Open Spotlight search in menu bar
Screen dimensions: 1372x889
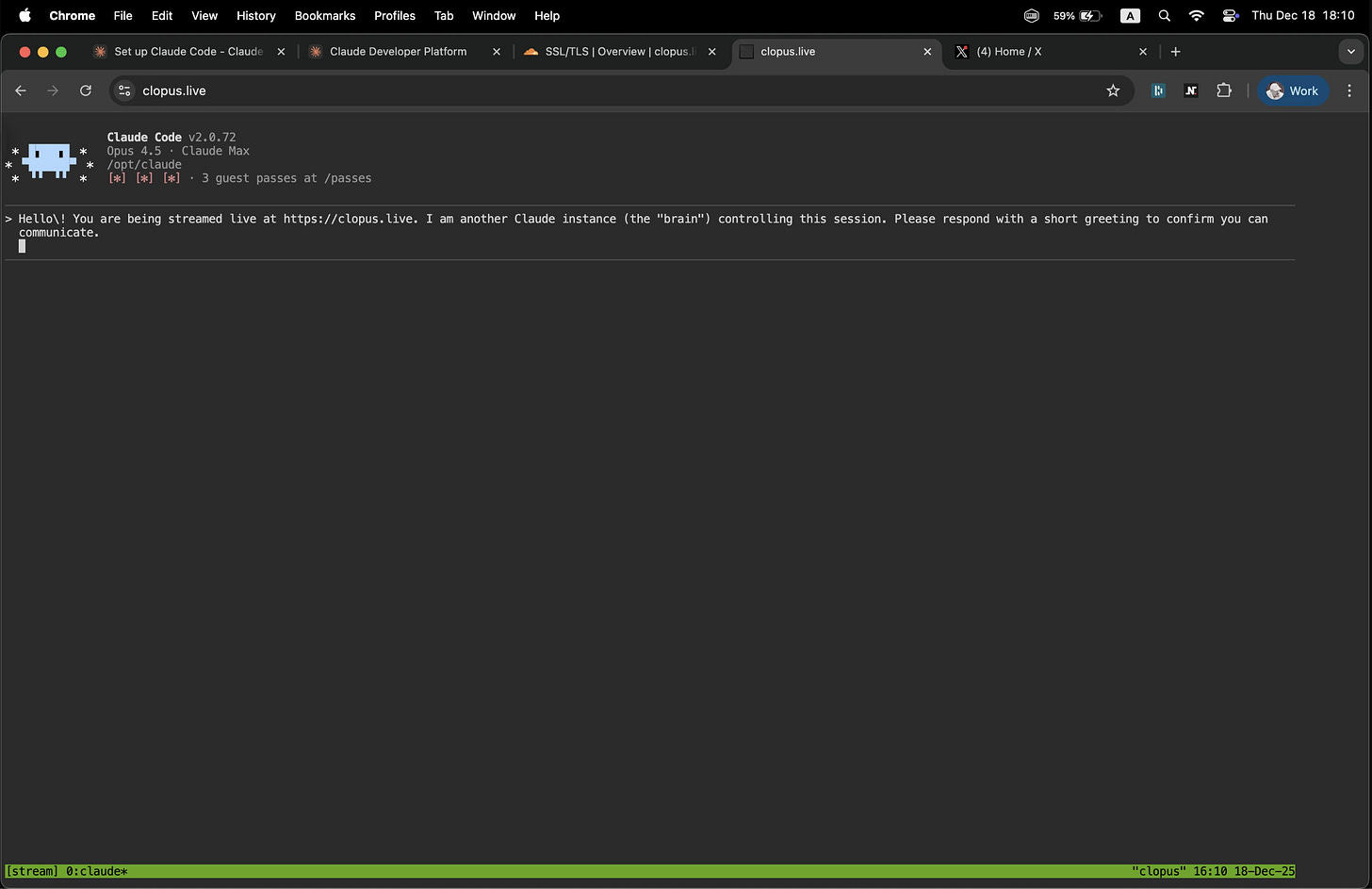coord(1165,15)
